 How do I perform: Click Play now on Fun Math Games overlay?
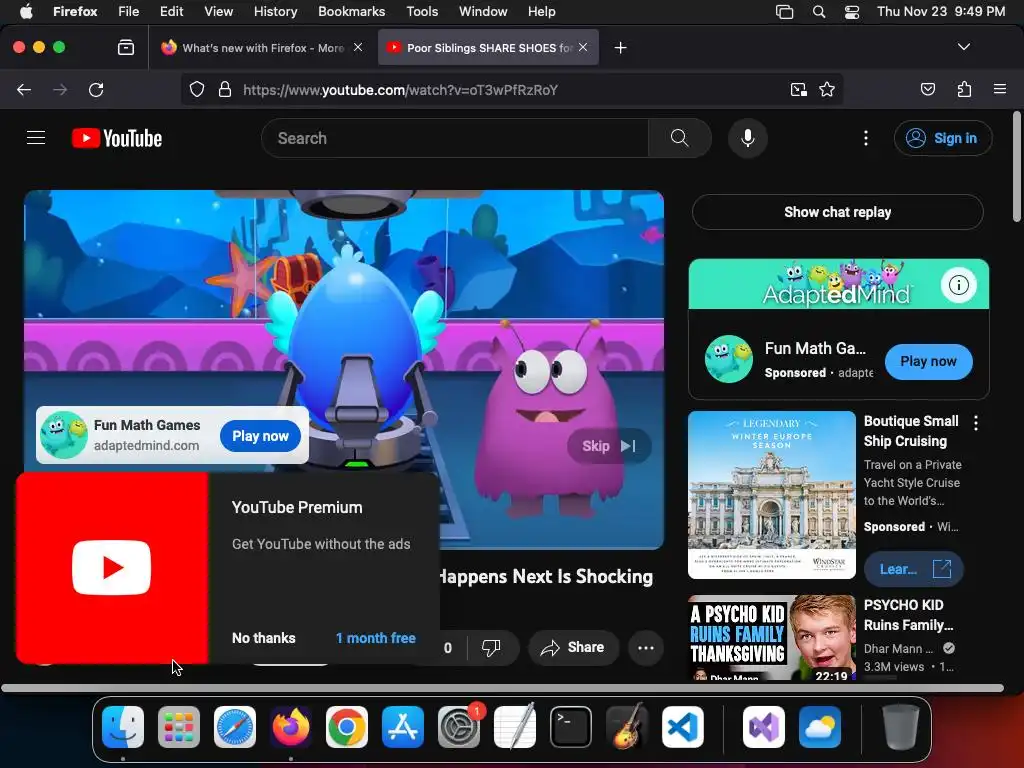point(260,436)
